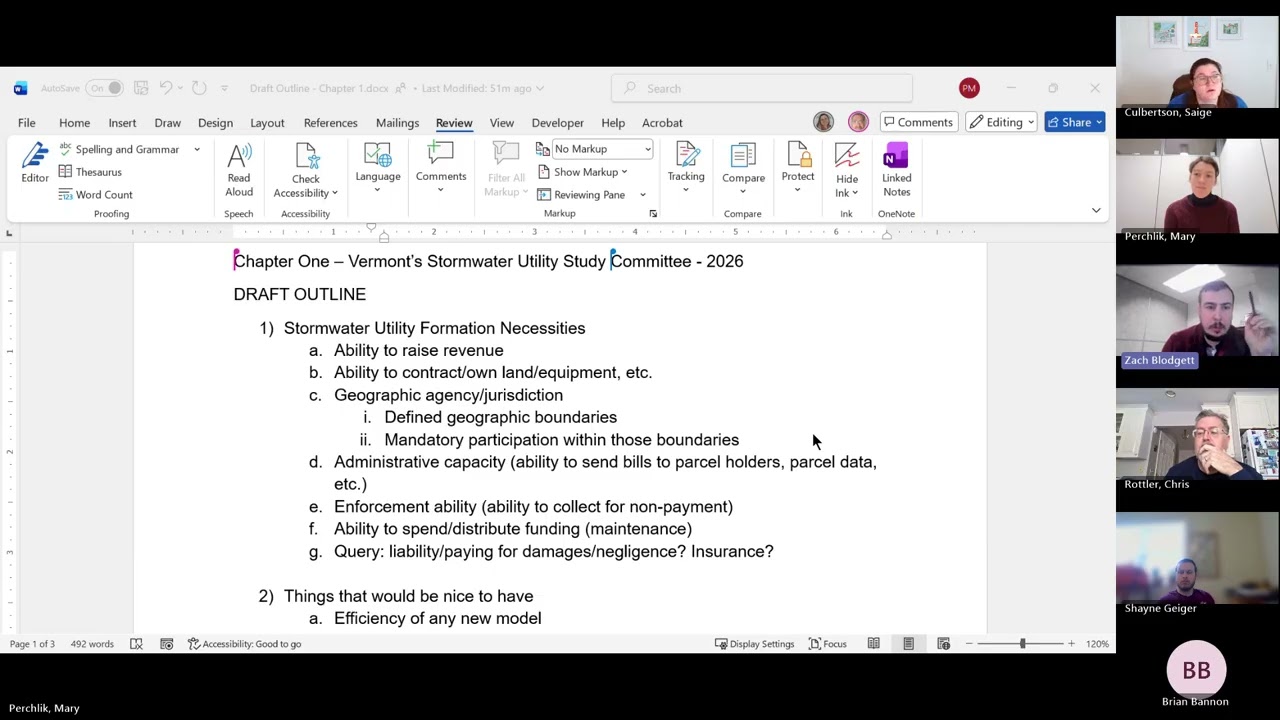This screenshot has height=720, width=1280.
Task: Select Brian Bannon's BB participant tile
Action: pos(1196,670)
